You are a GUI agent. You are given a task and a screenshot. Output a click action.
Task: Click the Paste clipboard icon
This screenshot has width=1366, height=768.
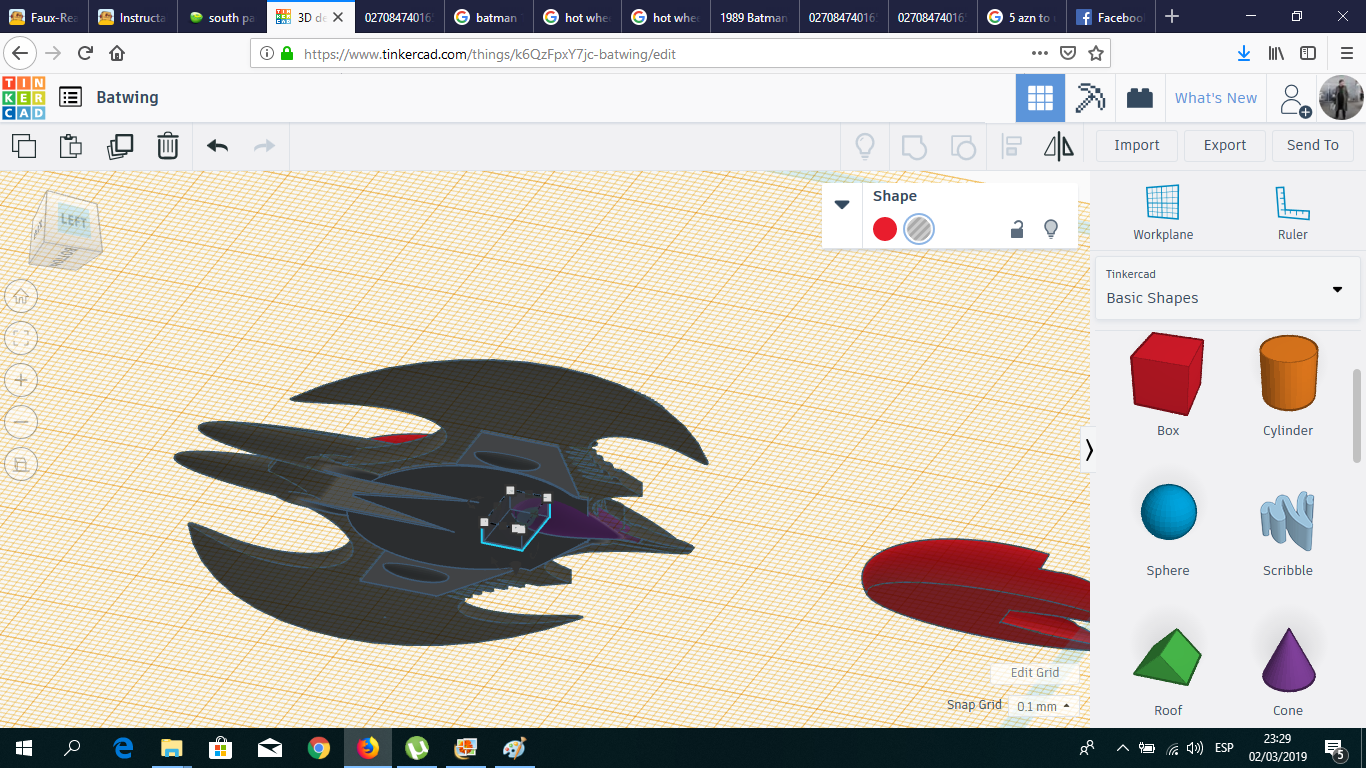click(x=71, y=146)
